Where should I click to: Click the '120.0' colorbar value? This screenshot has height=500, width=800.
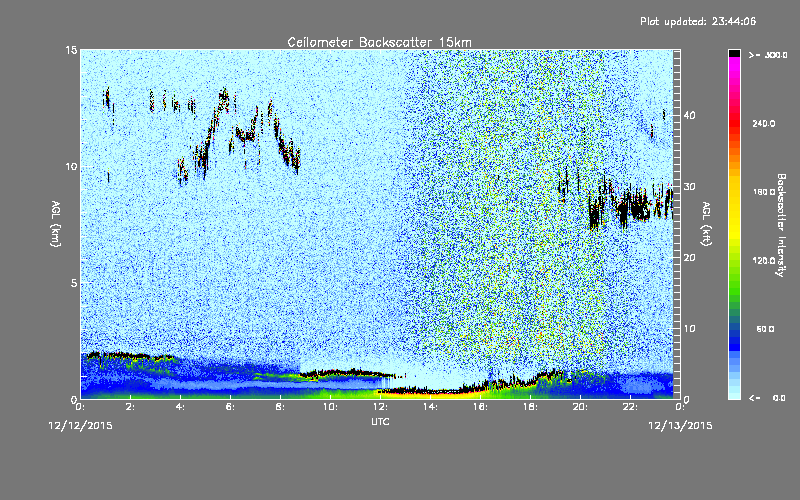pyautogui.click(x=764, y=261)
